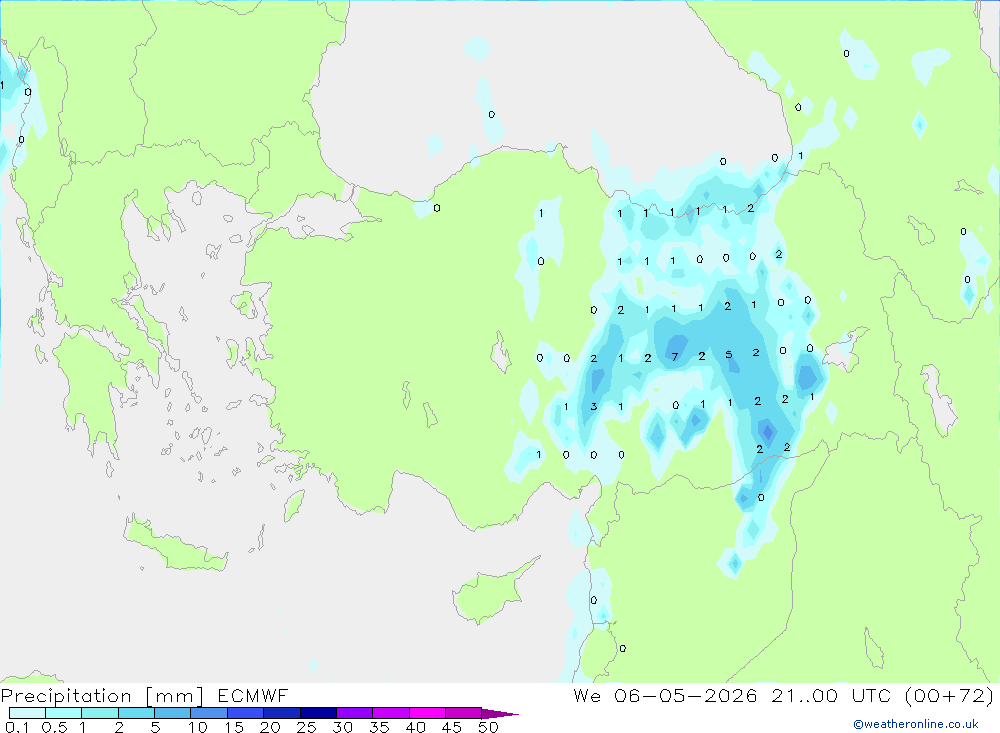The image size is (1000, 733).
Task: Click the legend label '10'
Action: click(x=197, y=727)
